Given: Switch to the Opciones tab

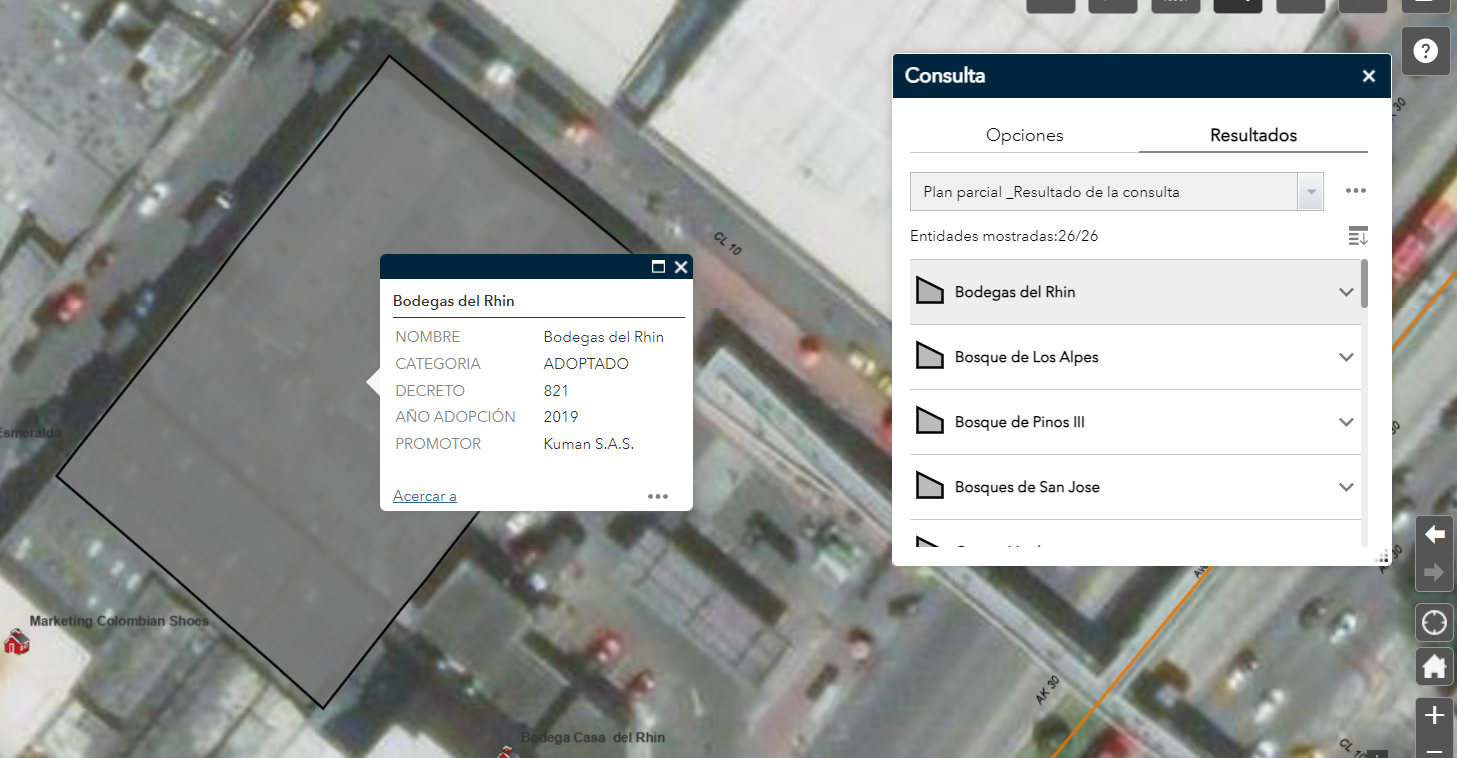Looking at the screenshot, I should click(1024, 135).
